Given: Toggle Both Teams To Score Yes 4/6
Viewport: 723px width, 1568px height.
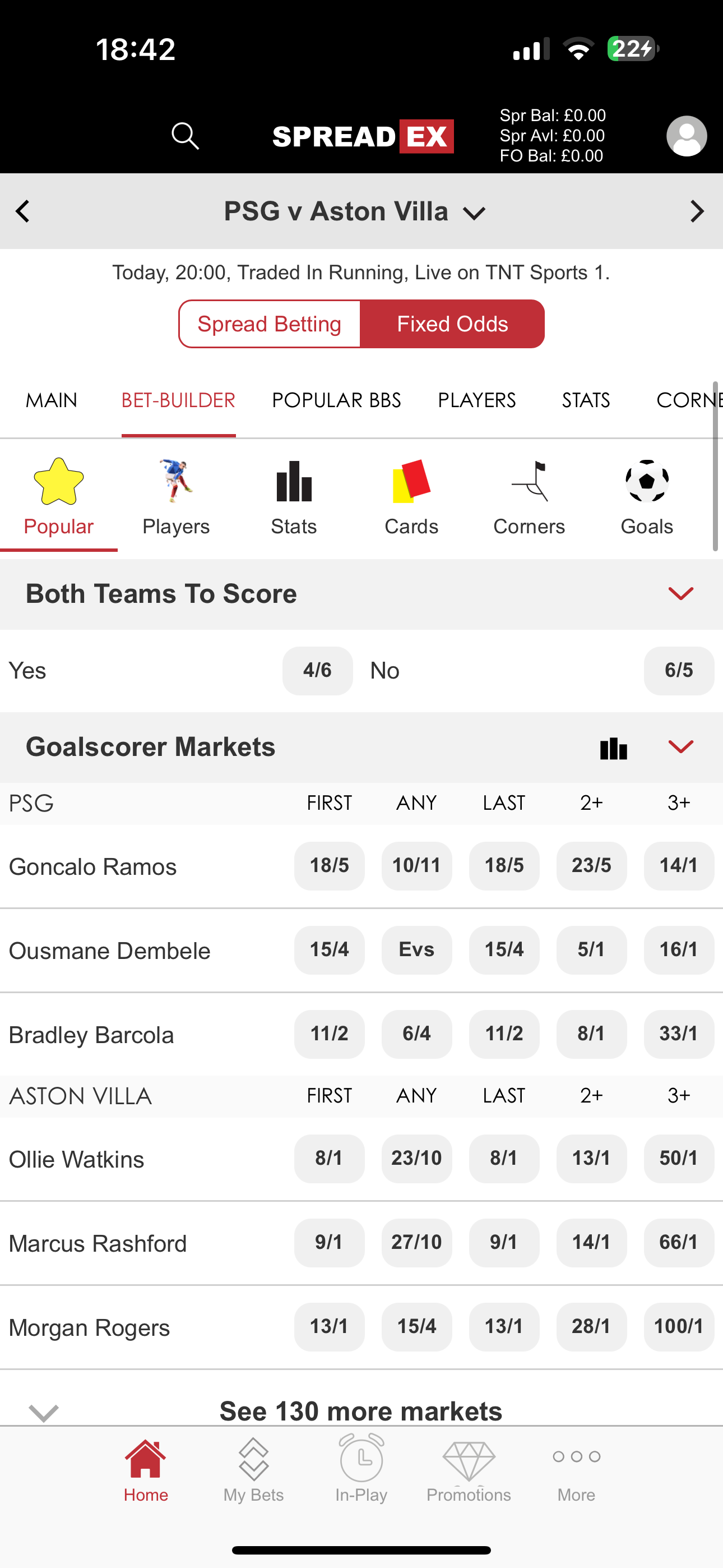Looking at the screenshot, I should click(317, 670).
